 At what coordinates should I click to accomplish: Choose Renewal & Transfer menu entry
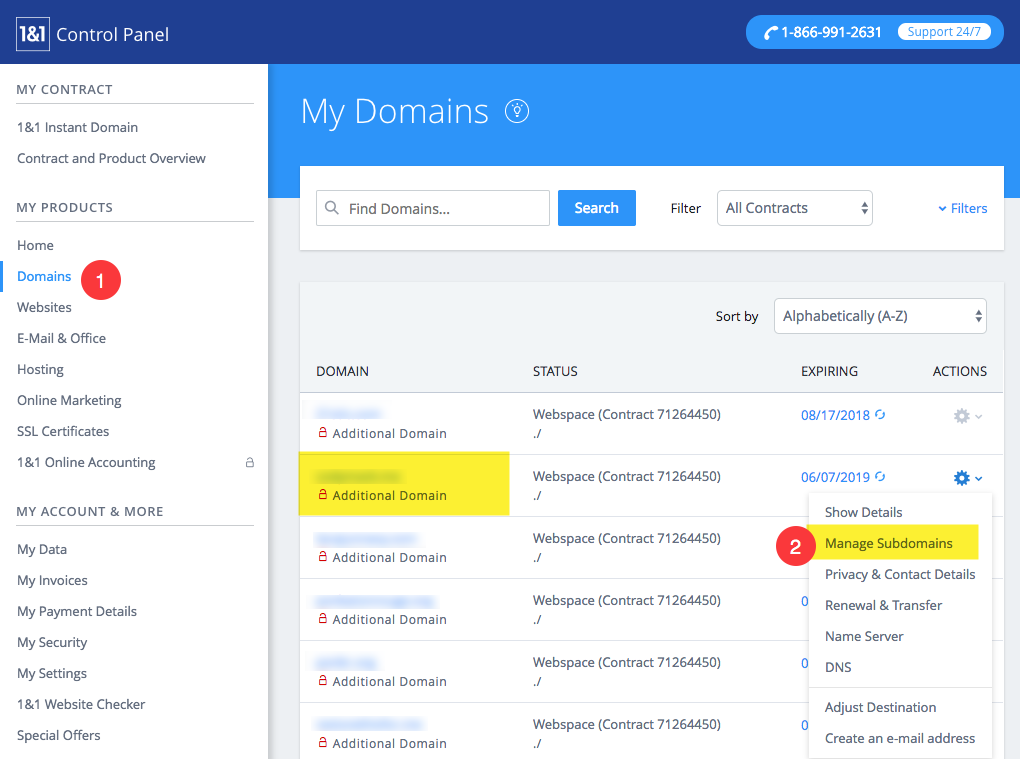pos(883,606)
